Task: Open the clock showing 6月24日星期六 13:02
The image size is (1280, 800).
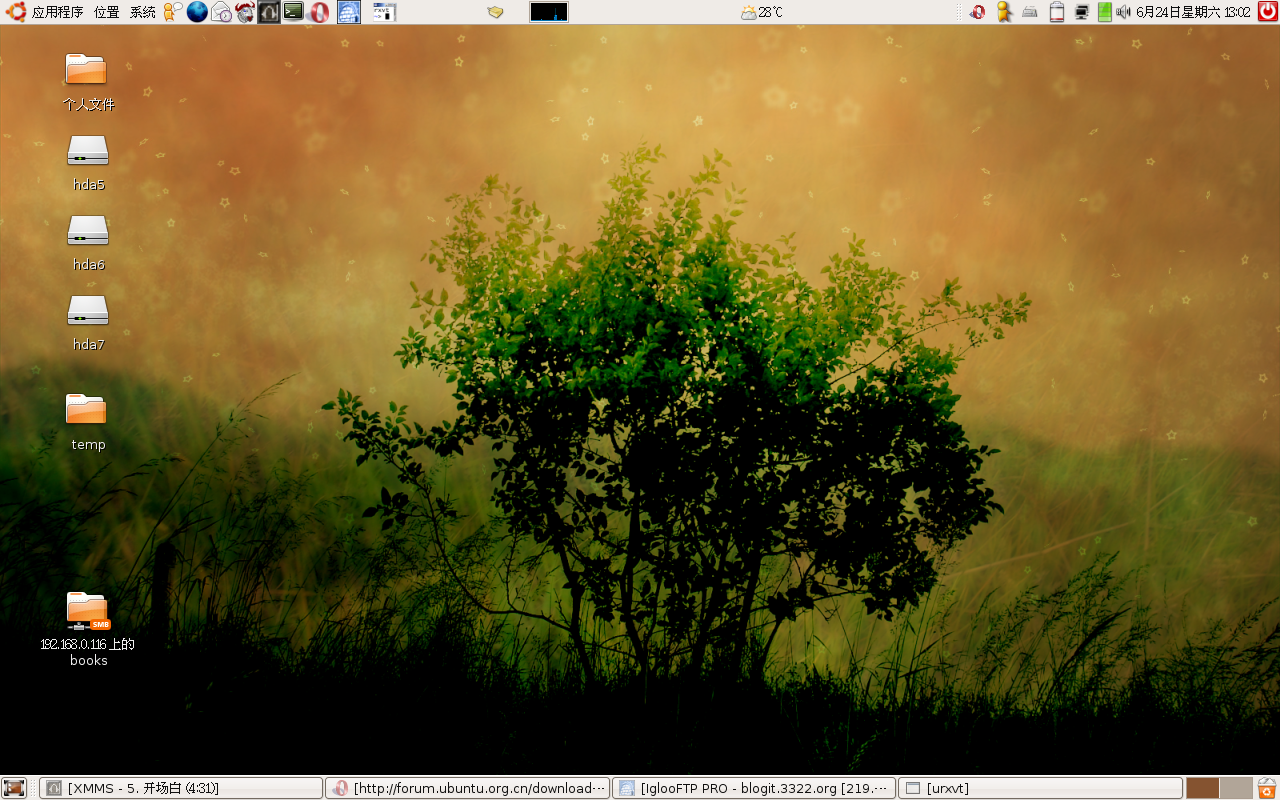Action: pyautogui.click(x=1193, y=12)
